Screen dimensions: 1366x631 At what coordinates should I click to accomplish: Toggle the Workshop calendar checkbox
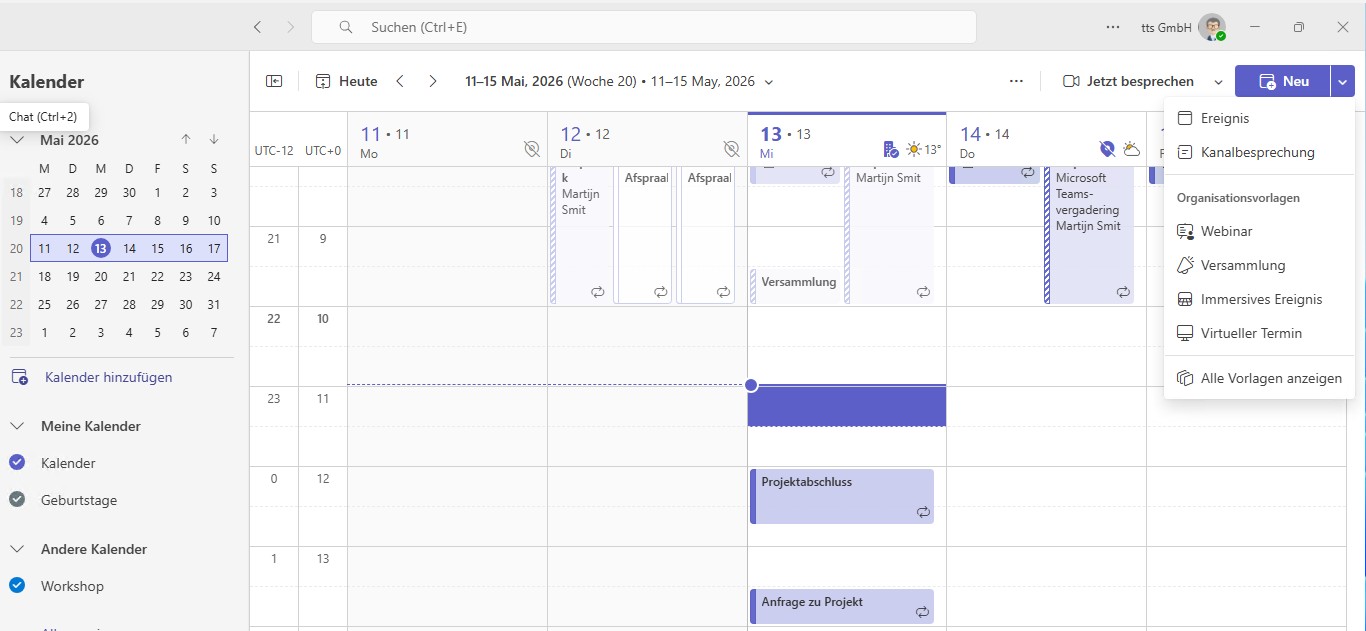(x=17, y=585)
